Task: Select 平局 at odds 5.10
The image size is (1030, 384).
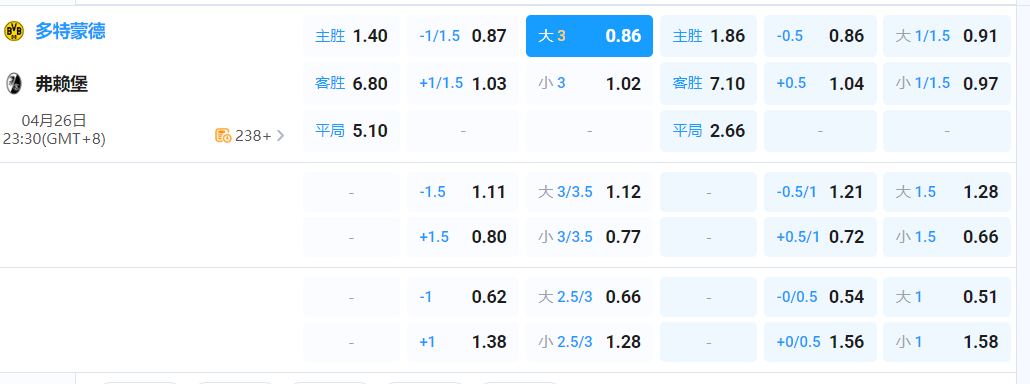Action: point(351,131)
